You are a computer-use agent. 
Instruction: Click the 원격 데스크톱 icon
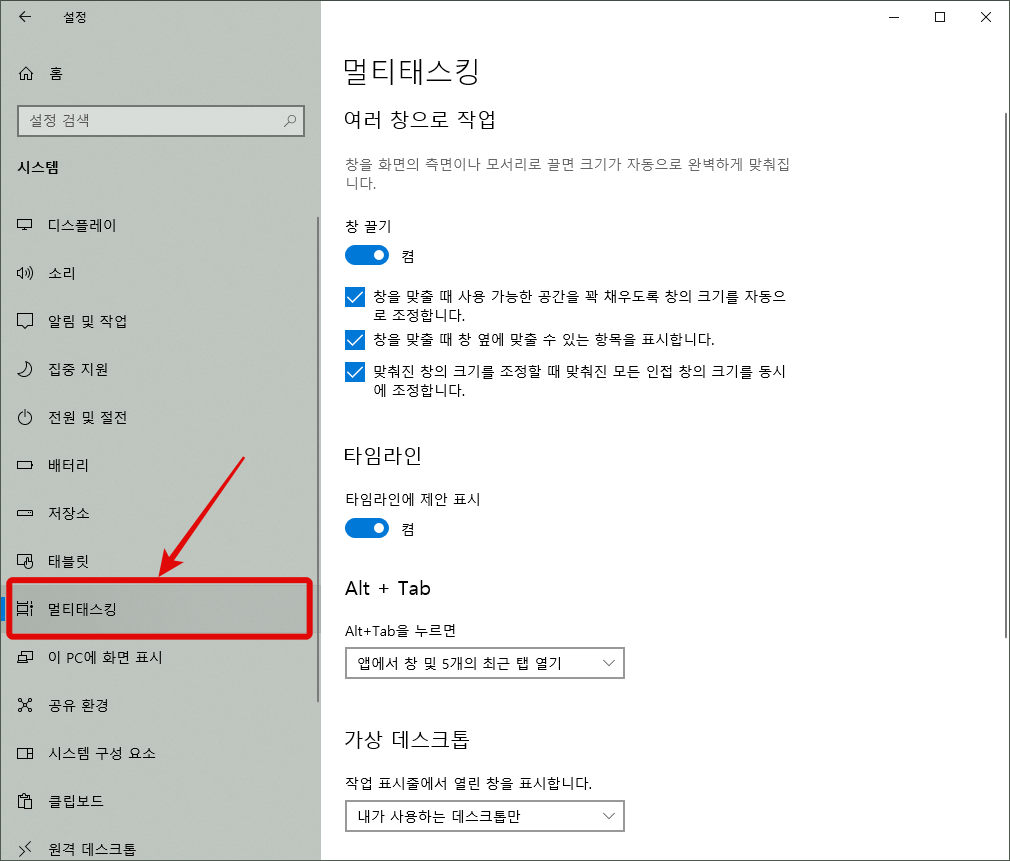pyautogui.click(x=25, y=849)
